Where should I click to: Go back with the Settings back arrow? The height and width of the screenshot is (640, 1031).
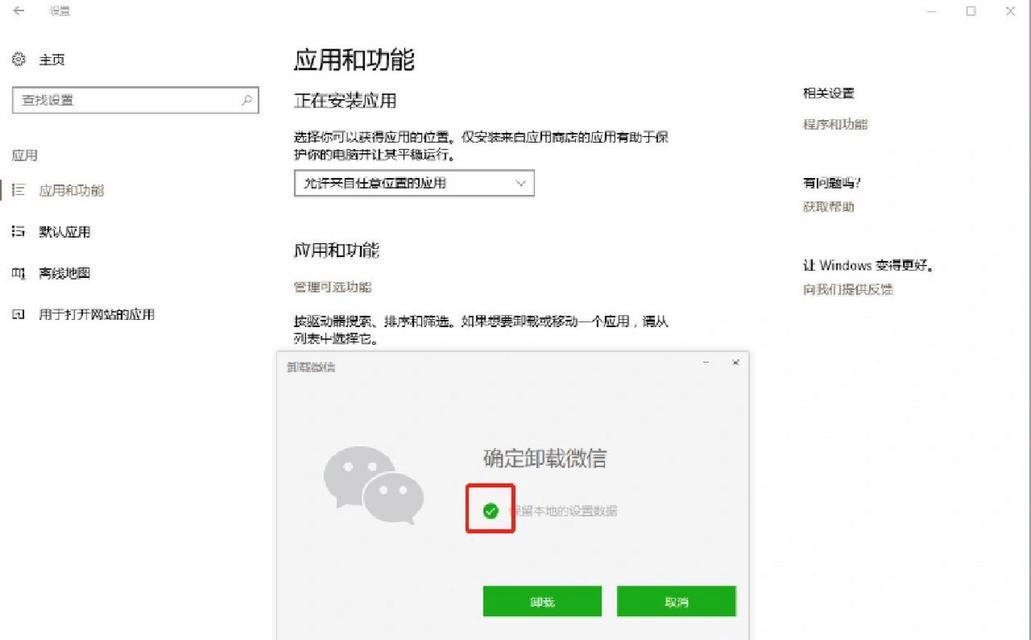[x=18, y=11]
